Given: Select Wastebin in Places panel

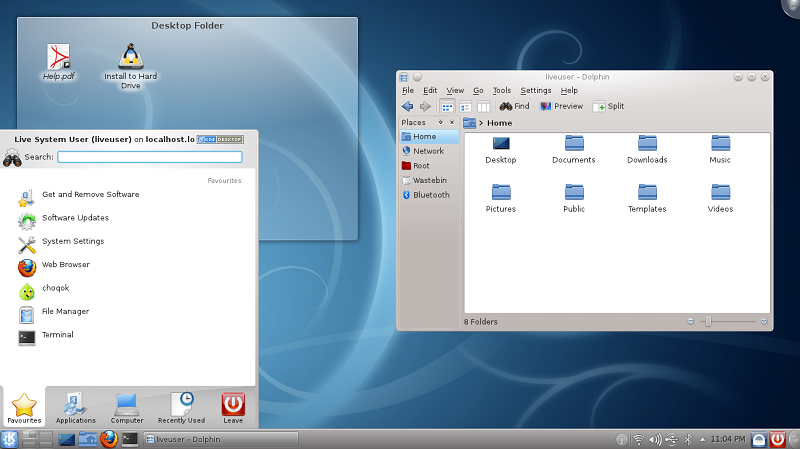Looking at the screenshot, I should [x=430, y=180].
